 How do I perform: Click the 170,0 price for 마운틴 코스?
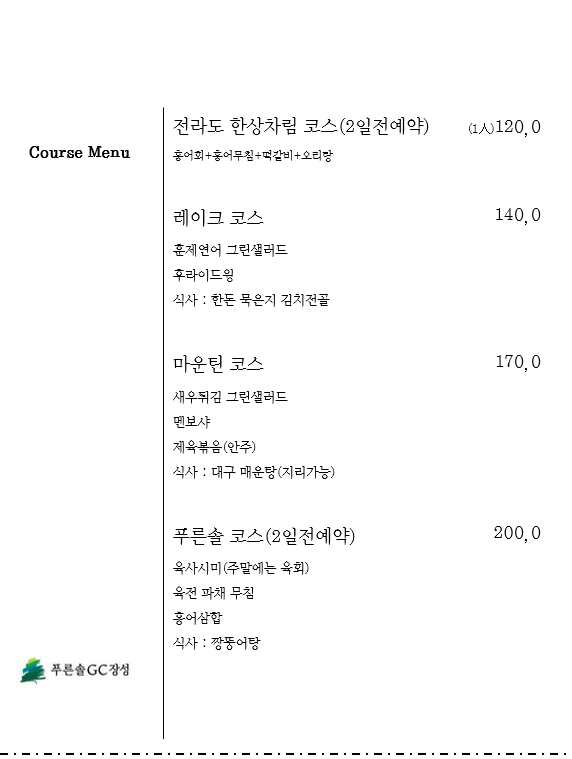(x=518, y=362)
